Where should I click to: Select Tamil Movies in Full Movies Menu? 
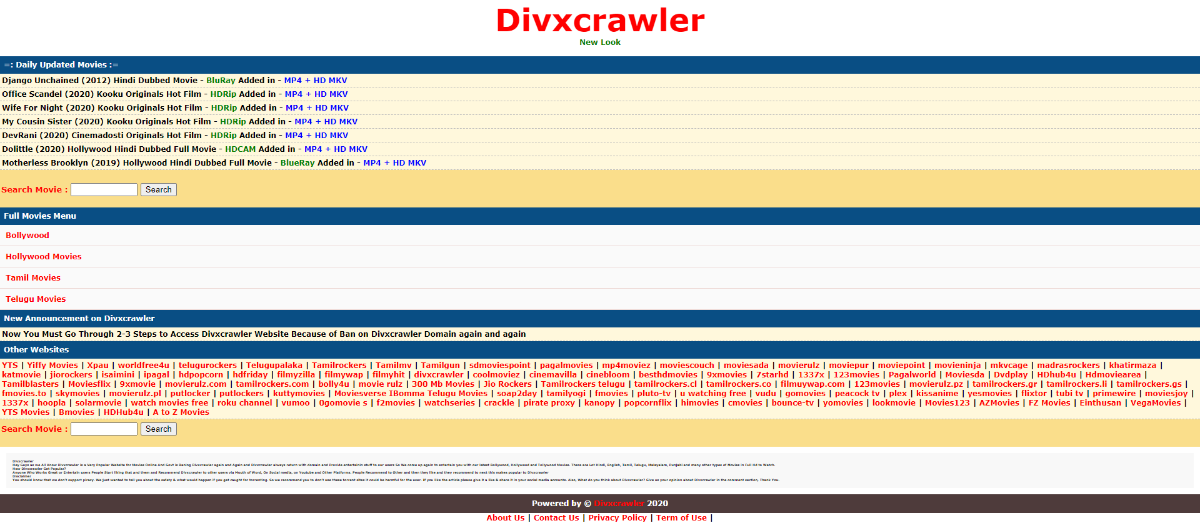33,278
